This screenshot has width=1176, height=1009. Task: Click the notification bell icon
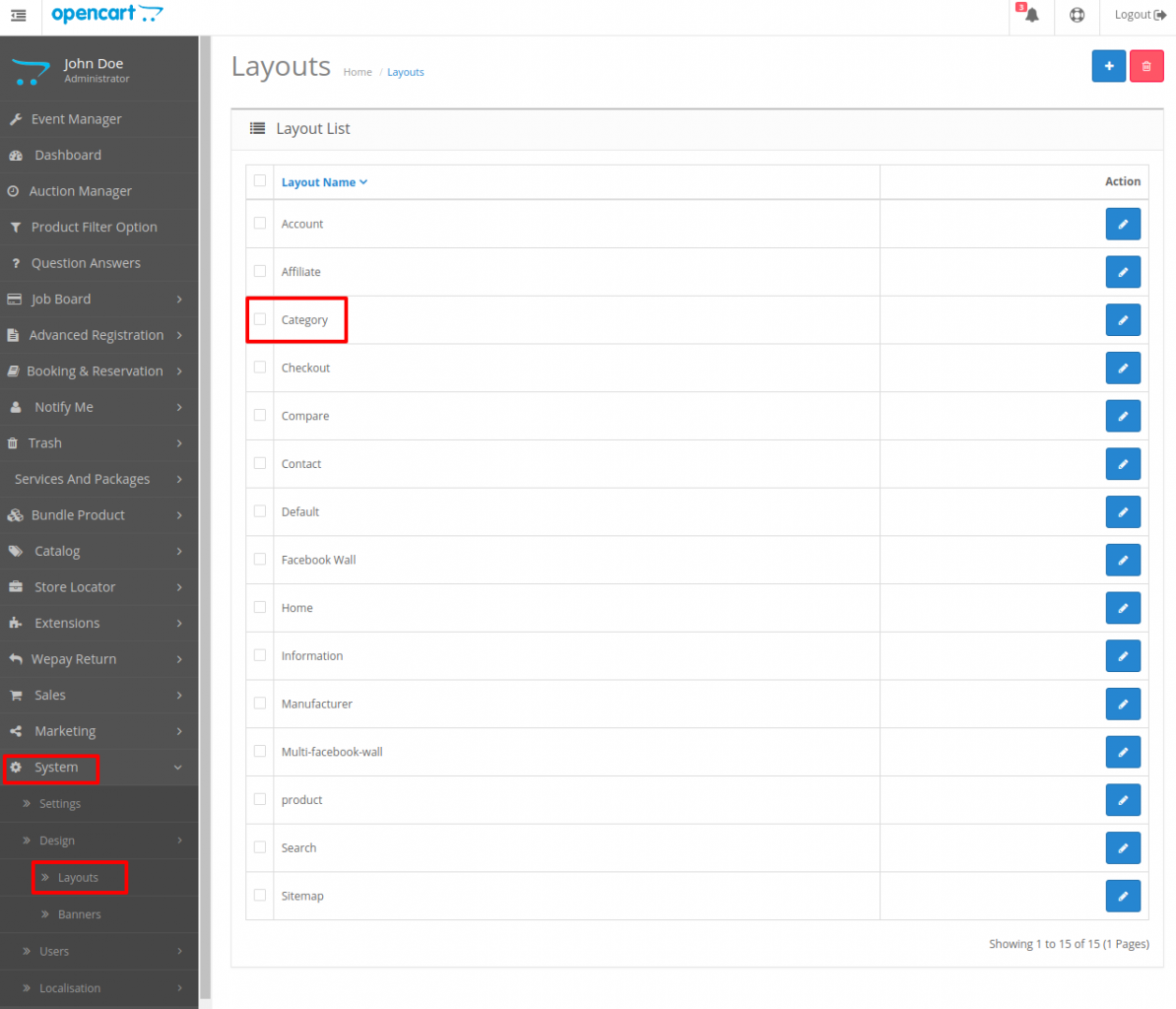[1030, 16]
